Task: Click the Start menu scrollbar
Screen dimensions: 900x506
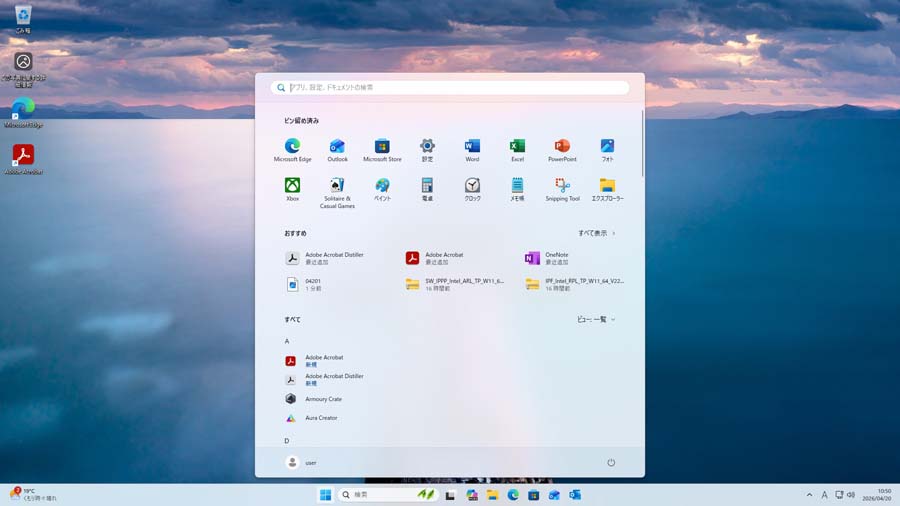Action: click(642, 143)
